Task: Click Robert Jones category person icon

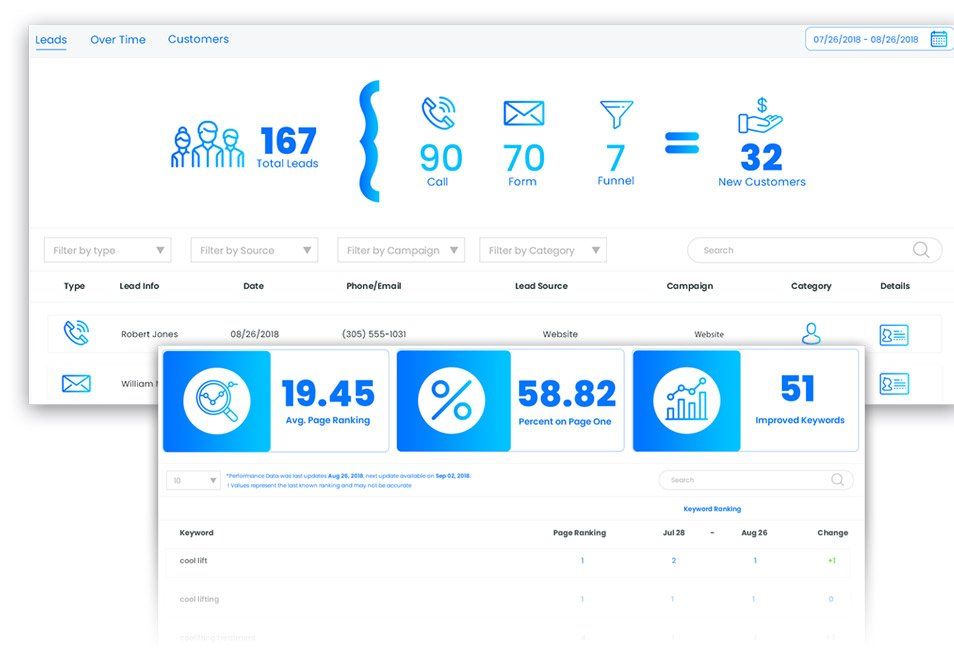Action: point(811,333)
